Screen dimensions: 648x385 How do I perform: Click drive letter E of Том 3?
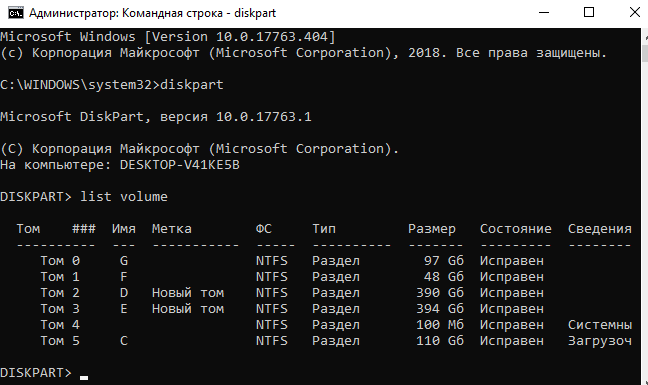click(x=124, y=309)
